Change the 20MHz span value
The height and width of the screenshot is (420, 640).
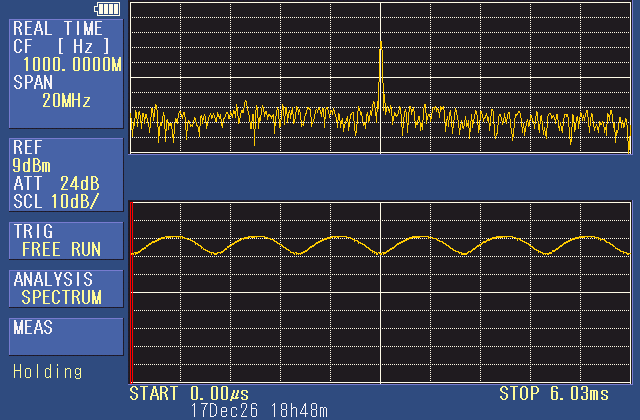point(67,101)
